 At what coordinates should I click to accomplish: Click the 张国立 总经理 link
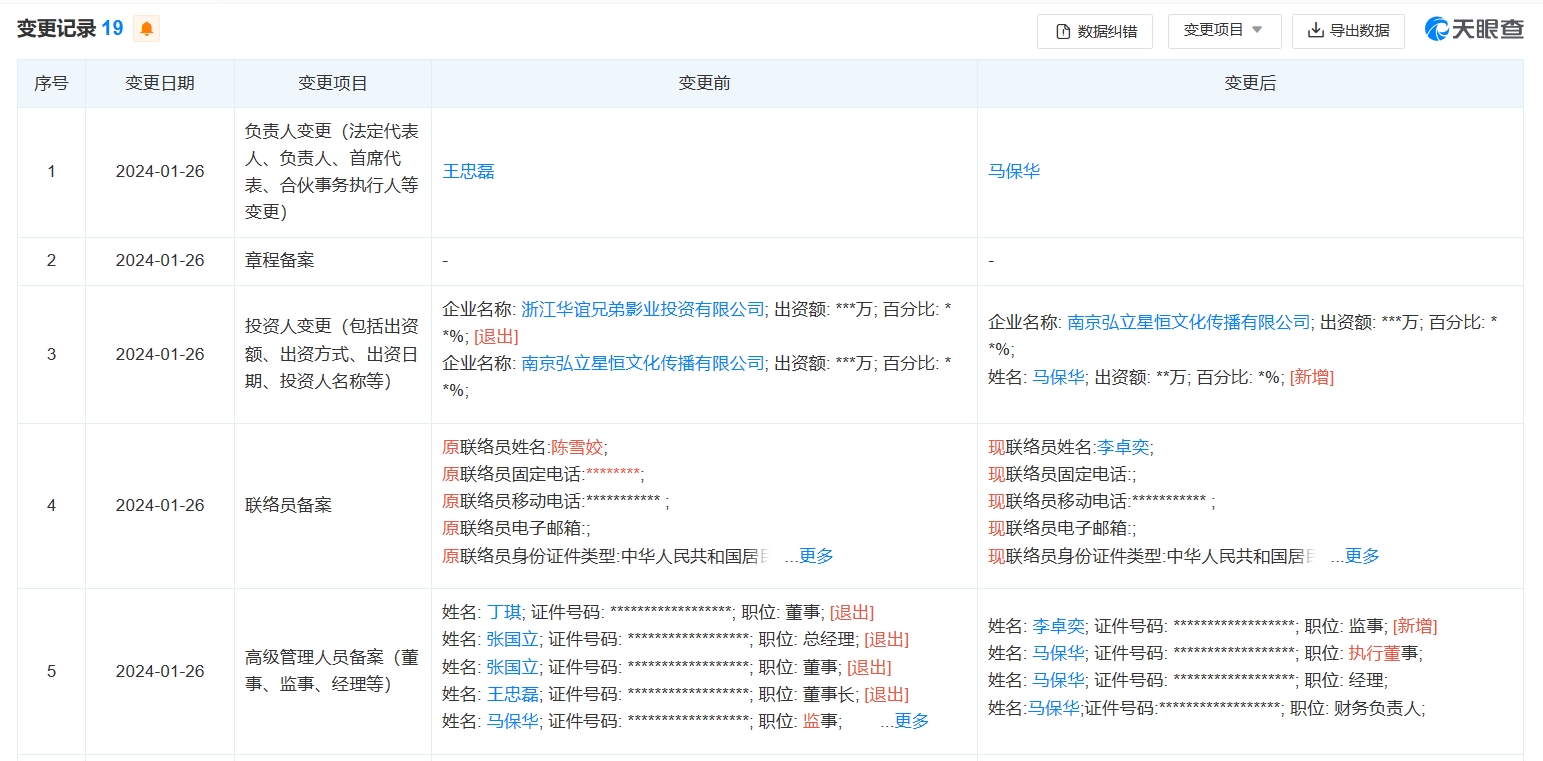[x=511, y=639]
